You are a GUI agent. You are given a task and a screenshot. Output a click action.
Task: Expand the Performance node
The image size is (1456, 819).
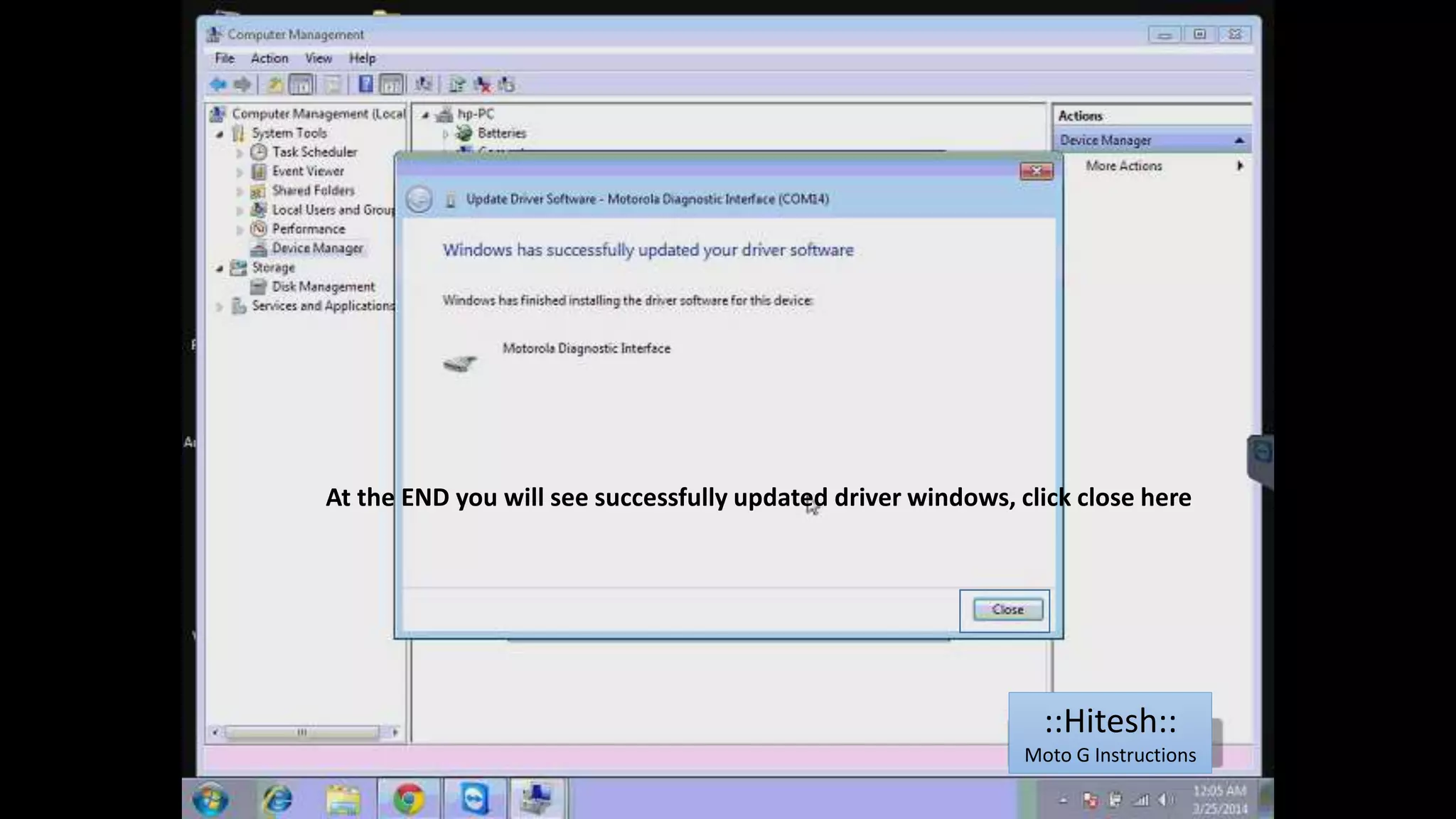point(240,230)
